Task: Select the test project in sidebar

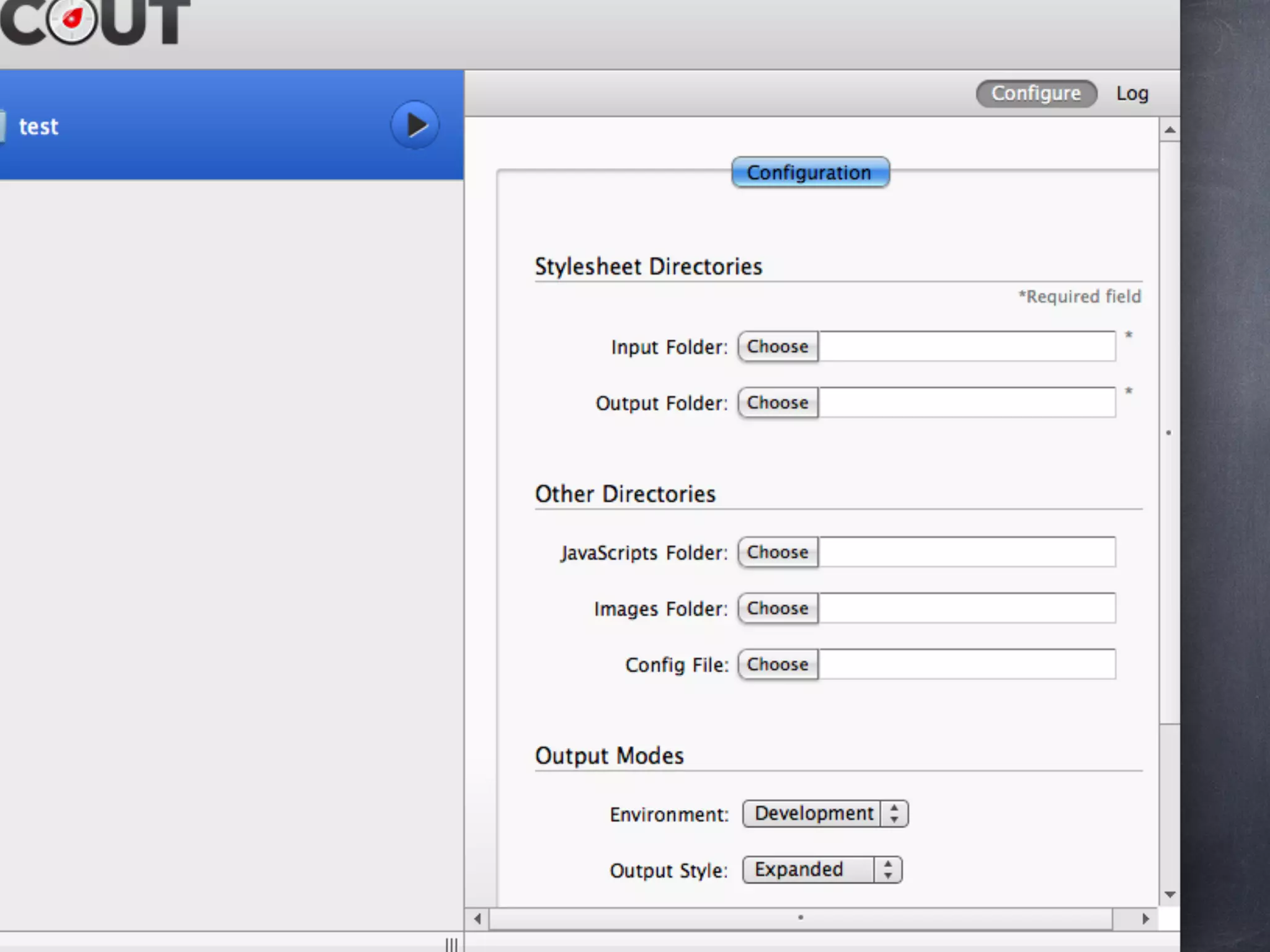Action: (x=186, y=126)
